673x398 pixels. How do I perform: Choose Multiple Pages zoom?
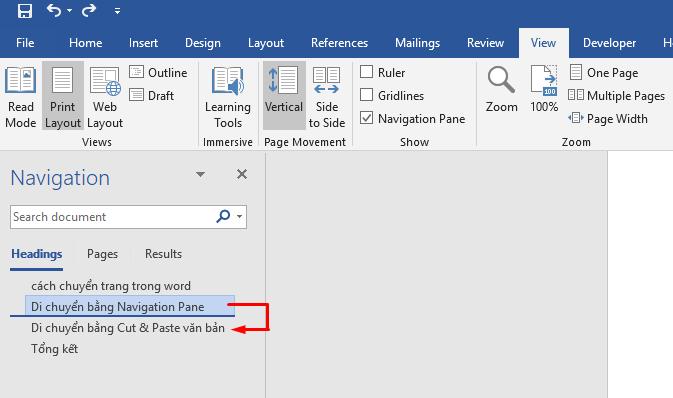(x=617, y=95)
